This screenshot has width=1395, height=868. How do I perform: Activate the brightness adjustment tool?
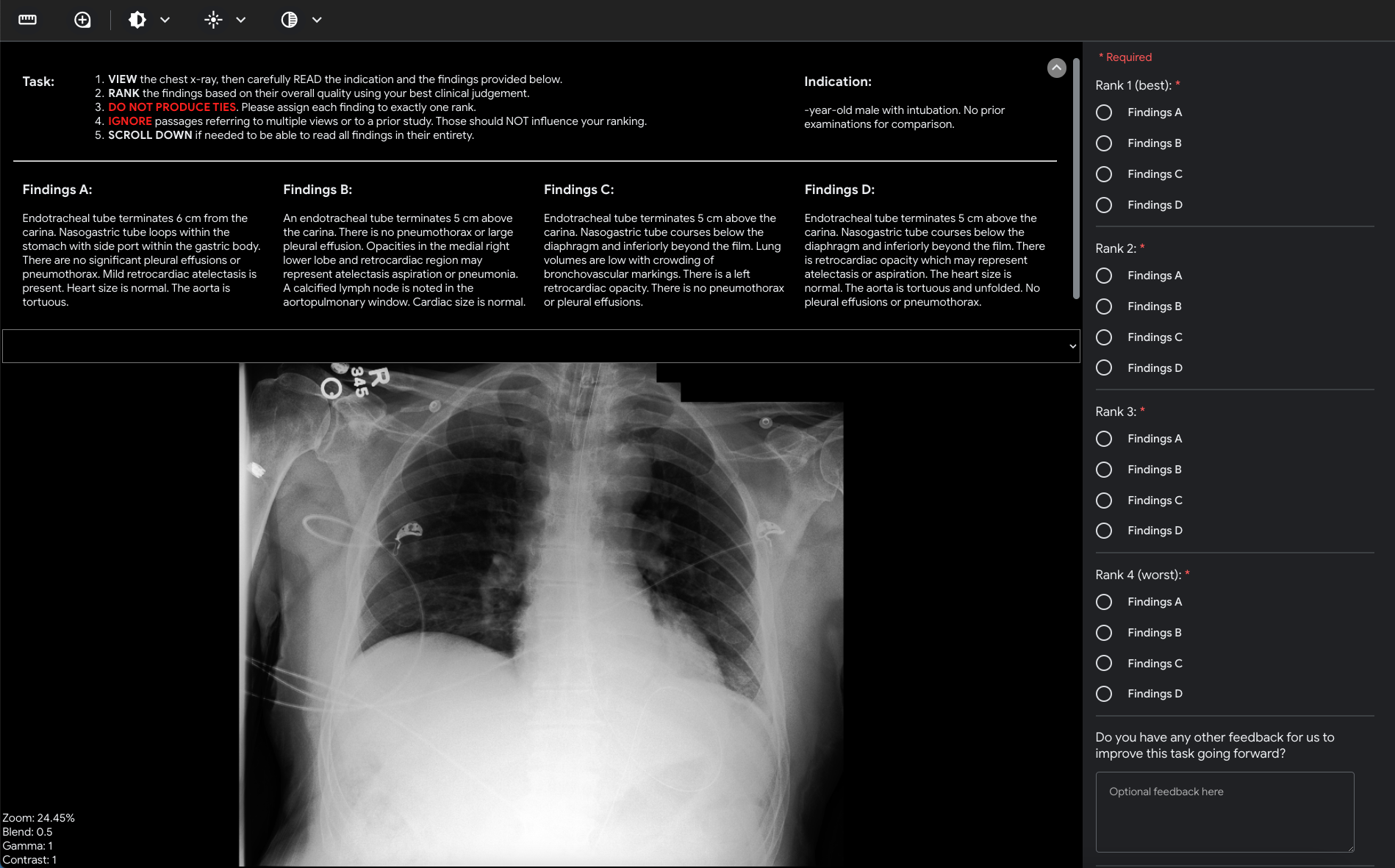click(212, 20)
